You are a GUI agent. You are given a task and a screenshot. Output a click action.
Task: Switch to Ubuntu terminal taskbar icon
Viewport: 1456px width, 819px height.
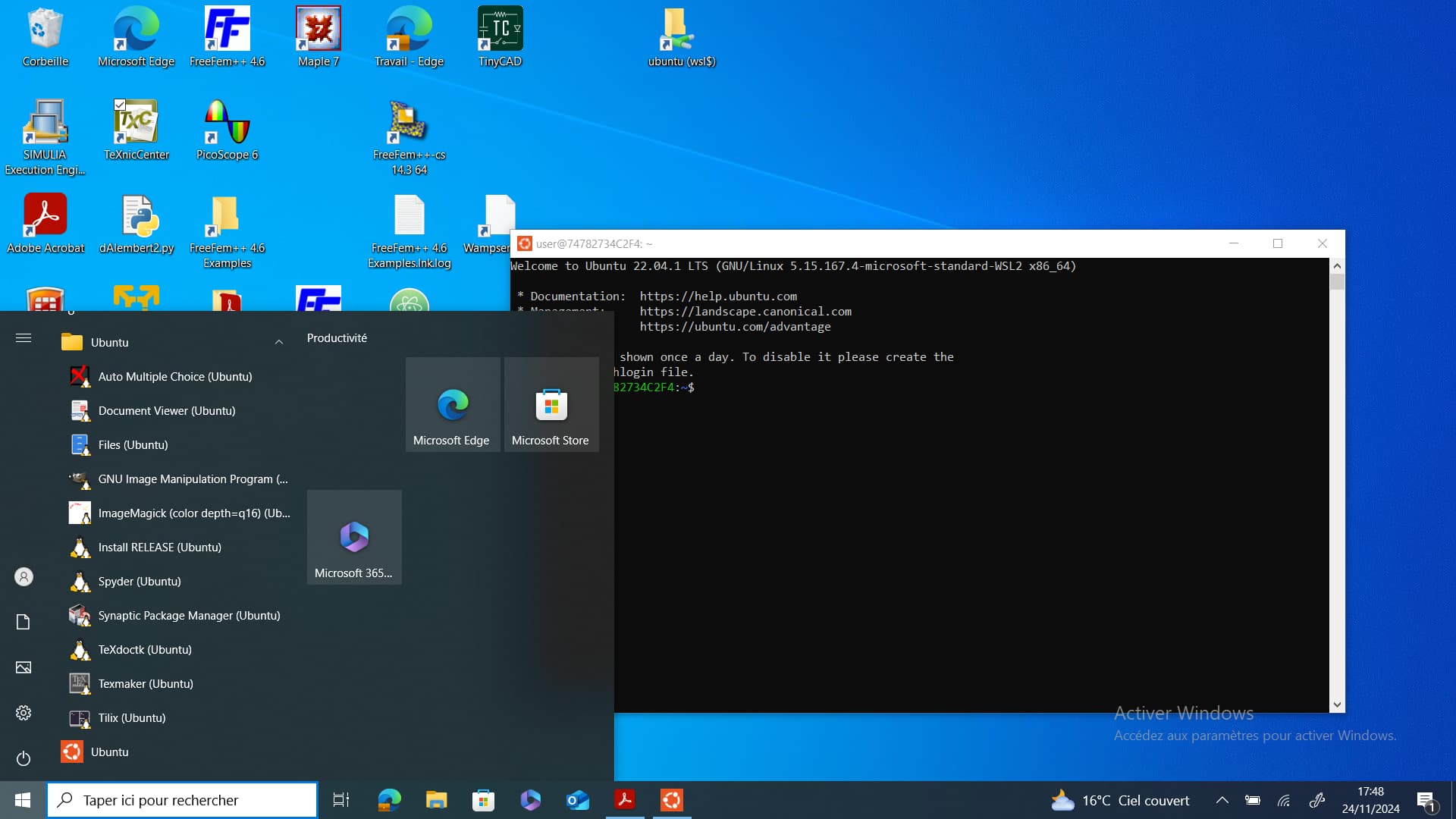[672, 800]
